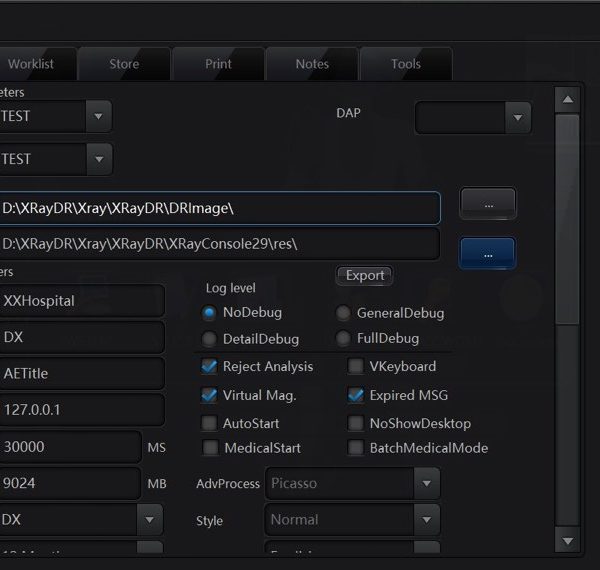Uncheck Reject Analysis option
The width and height of the screenshot is (600, 570).
click(x=209, y=367)
